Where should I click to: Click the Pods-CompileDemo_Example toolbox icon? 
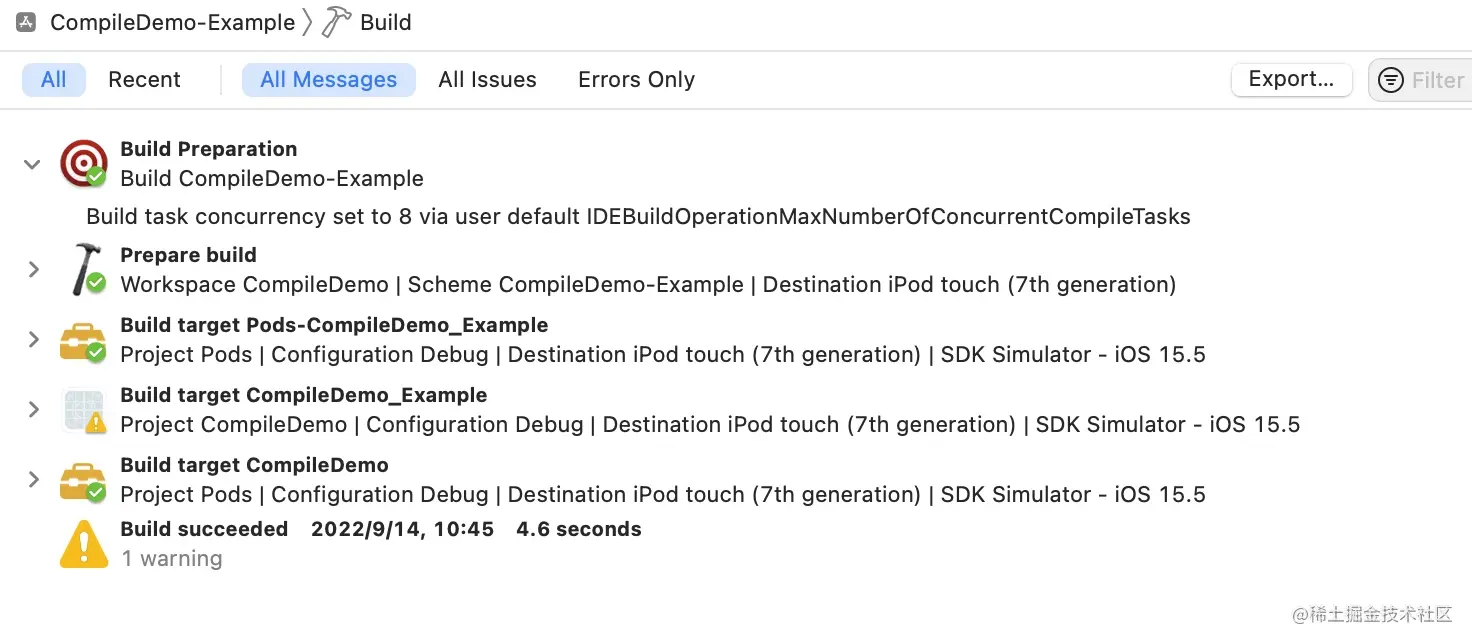tap(84, 339)
